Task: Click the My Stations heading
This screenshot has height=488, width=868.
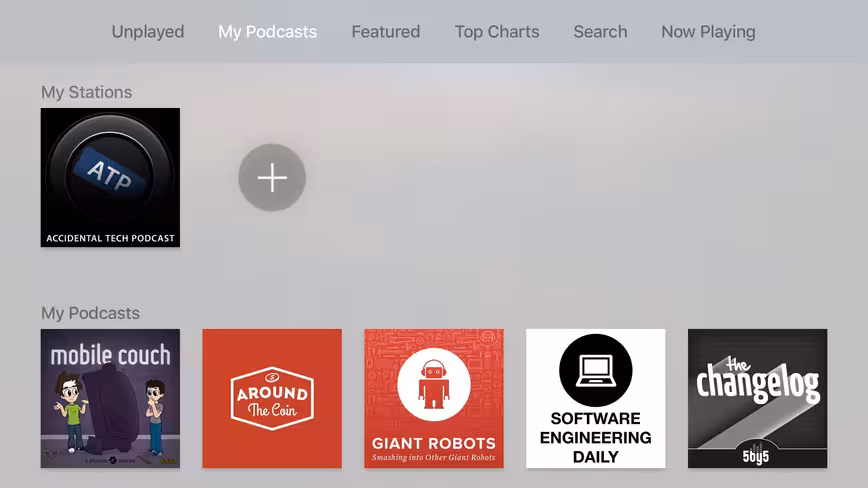Action: (x=86, y=92)
